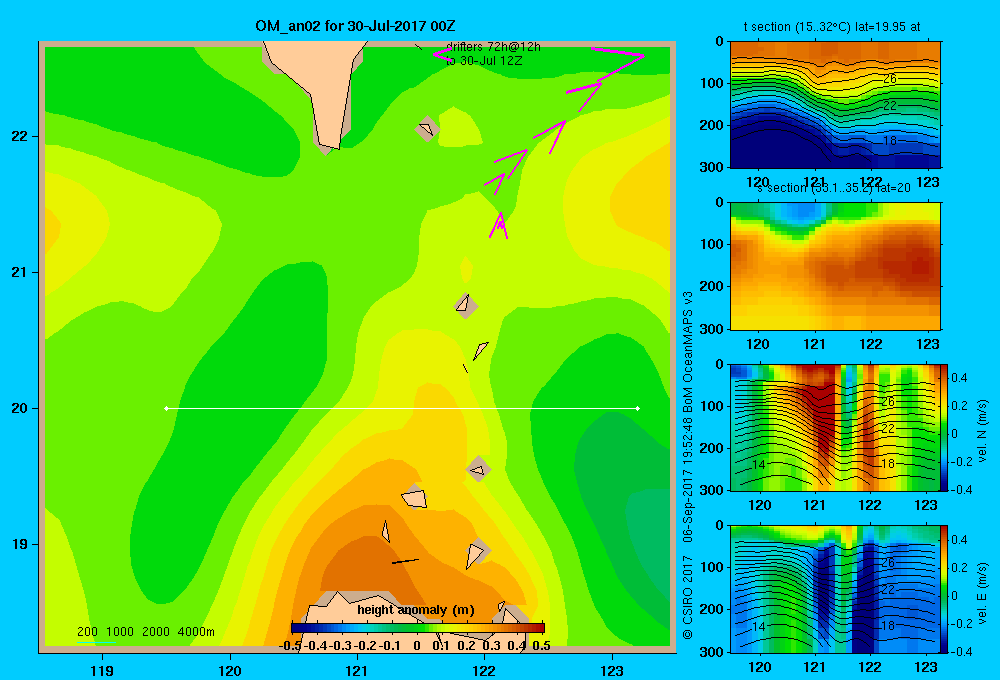Click longitude label 119 on the main map axis
The width and height of the screenshot is (1000, 680).
click(102, 670)
